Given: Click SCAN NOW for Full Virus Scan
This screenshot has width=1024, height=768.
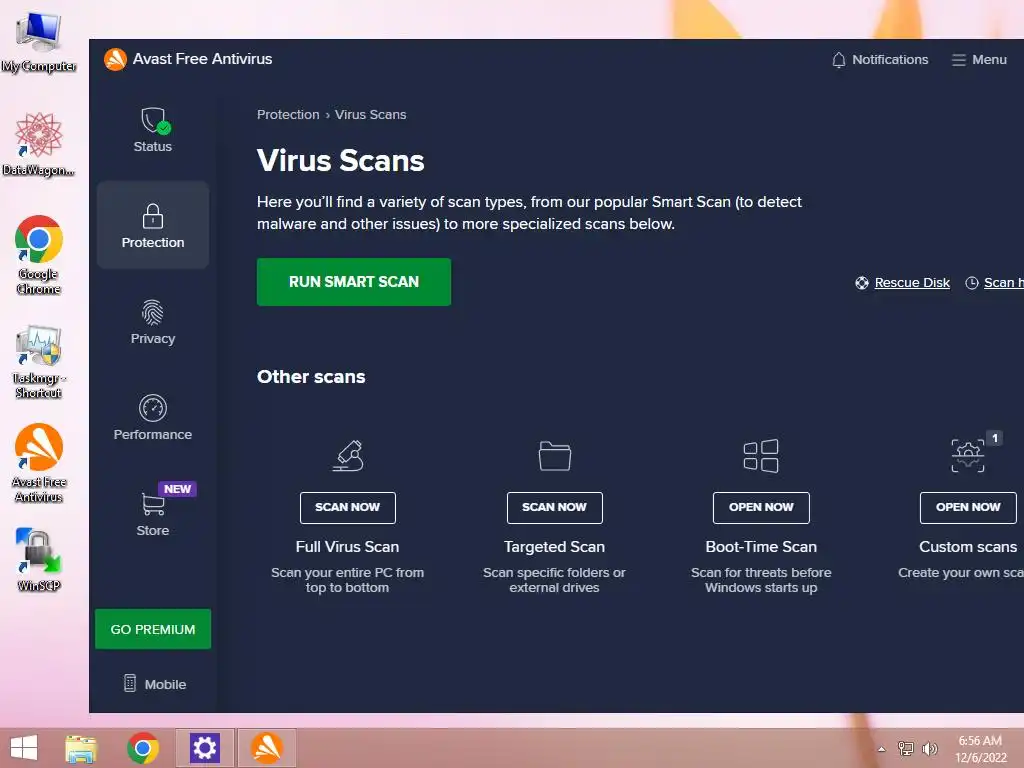Looking at the screenshot, I should click(348, 507).
